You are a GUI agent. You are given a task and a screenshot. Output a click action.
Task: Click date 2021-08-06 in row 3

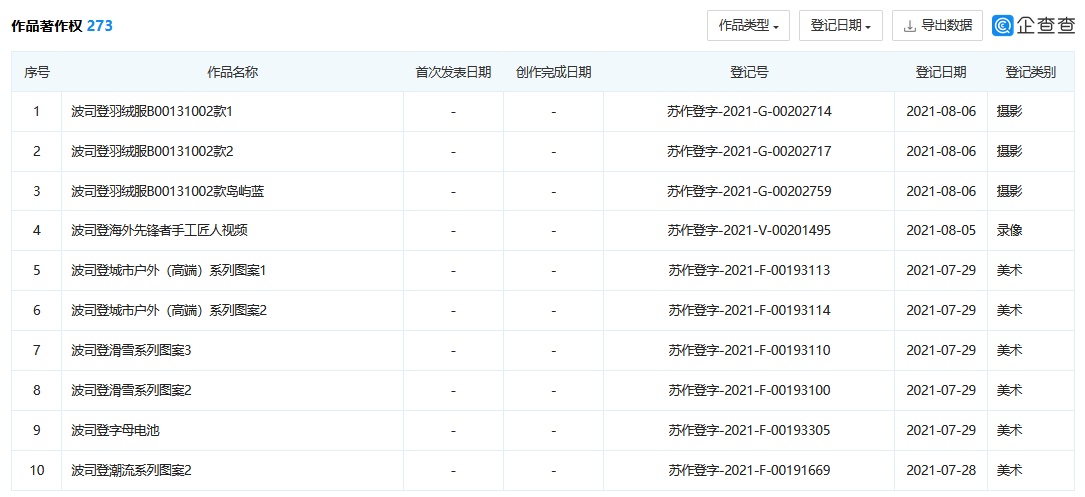pos(941,191)
